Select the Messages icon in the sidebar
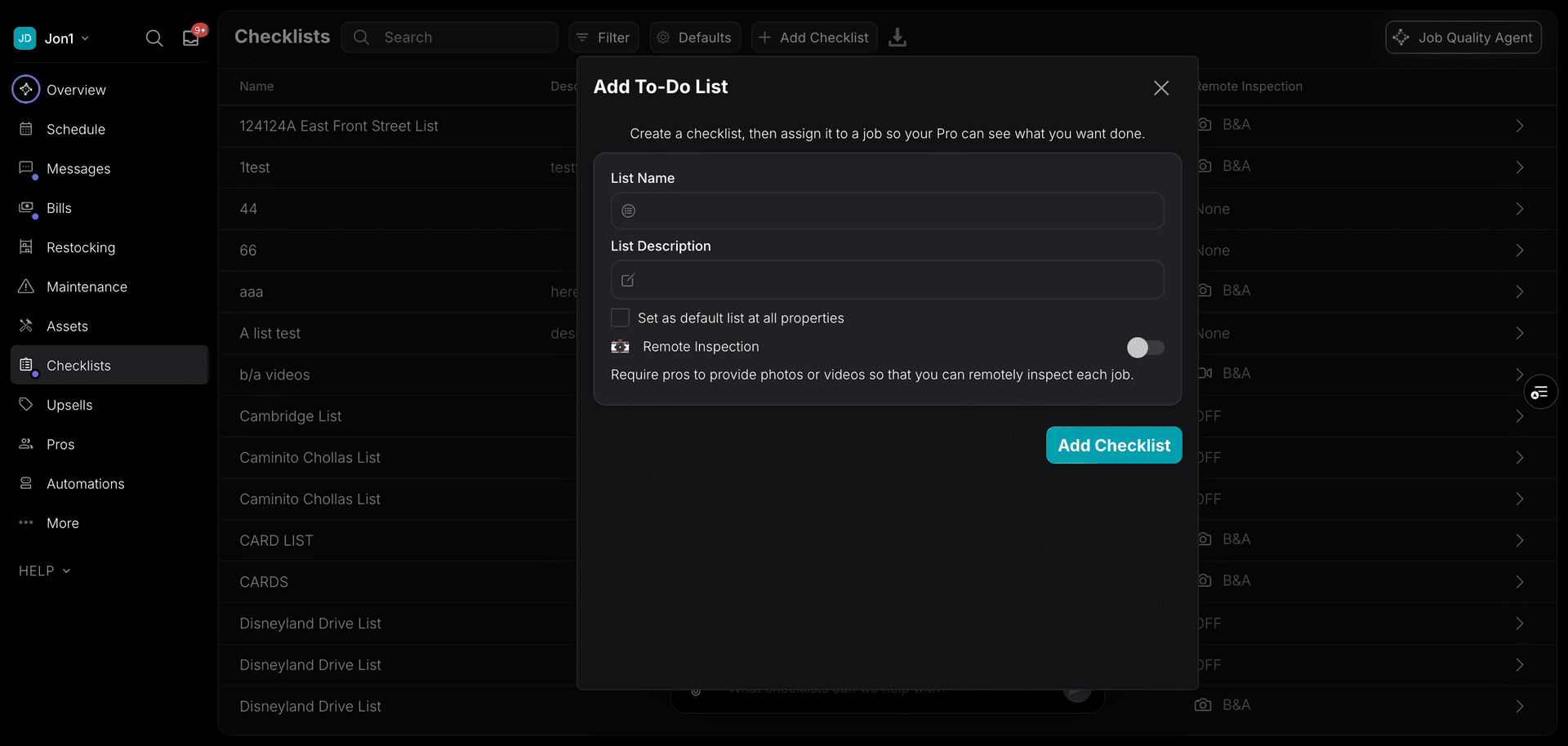This screenshot has width=1568, height=746. click(26, 168)
